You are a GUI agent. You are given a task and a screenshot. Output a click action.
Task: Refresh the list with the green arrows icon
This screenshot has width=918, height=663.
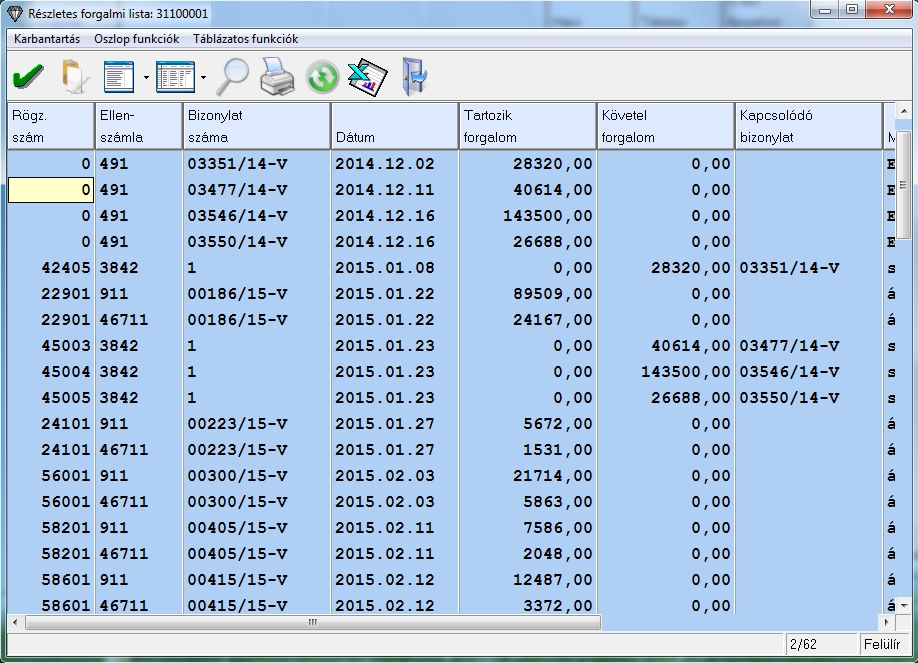click(322, 77)
